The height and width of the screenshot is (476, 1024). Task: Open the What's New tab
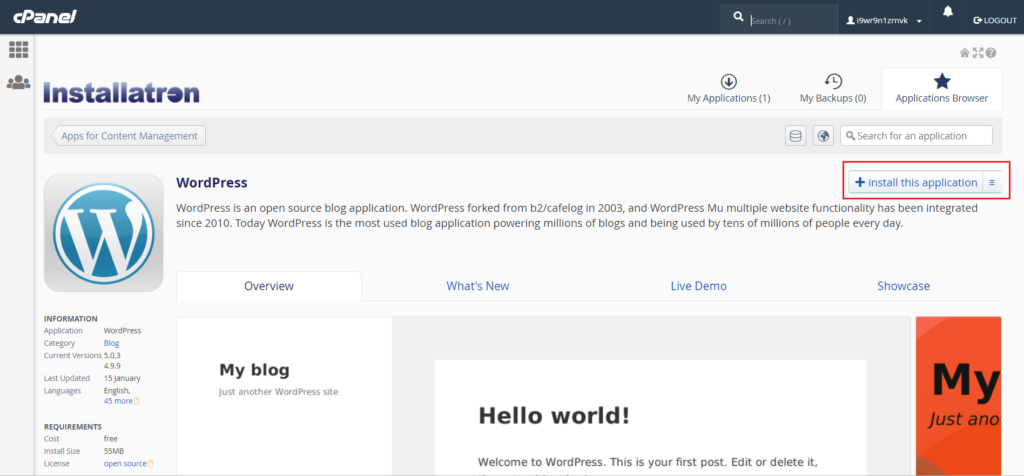[x=478, y=286]
